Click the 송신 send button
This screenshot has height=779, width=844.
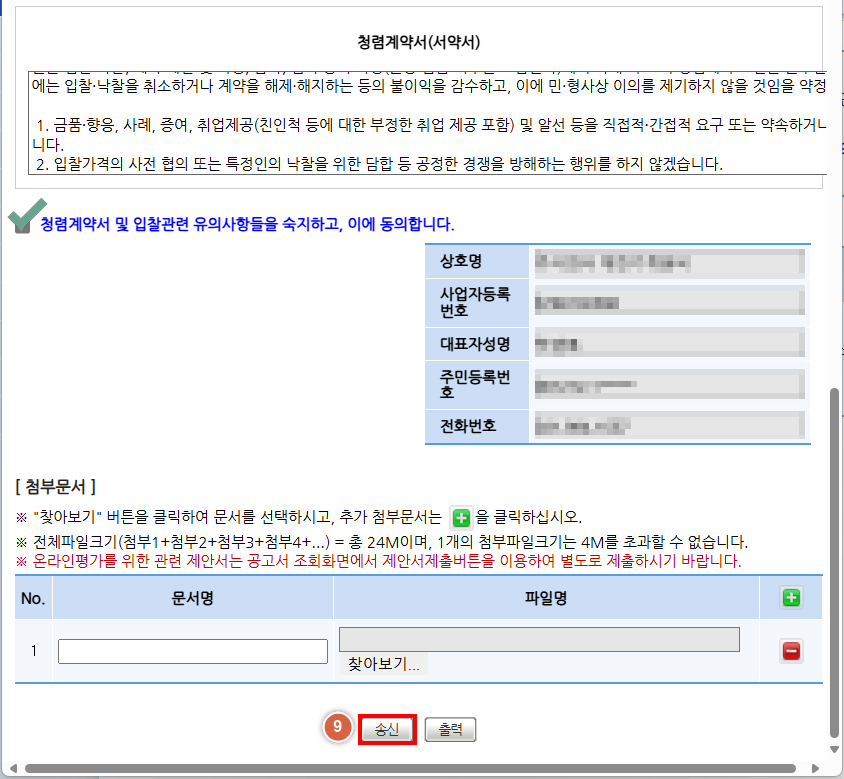pyautogui.click(x=388, y=729)
